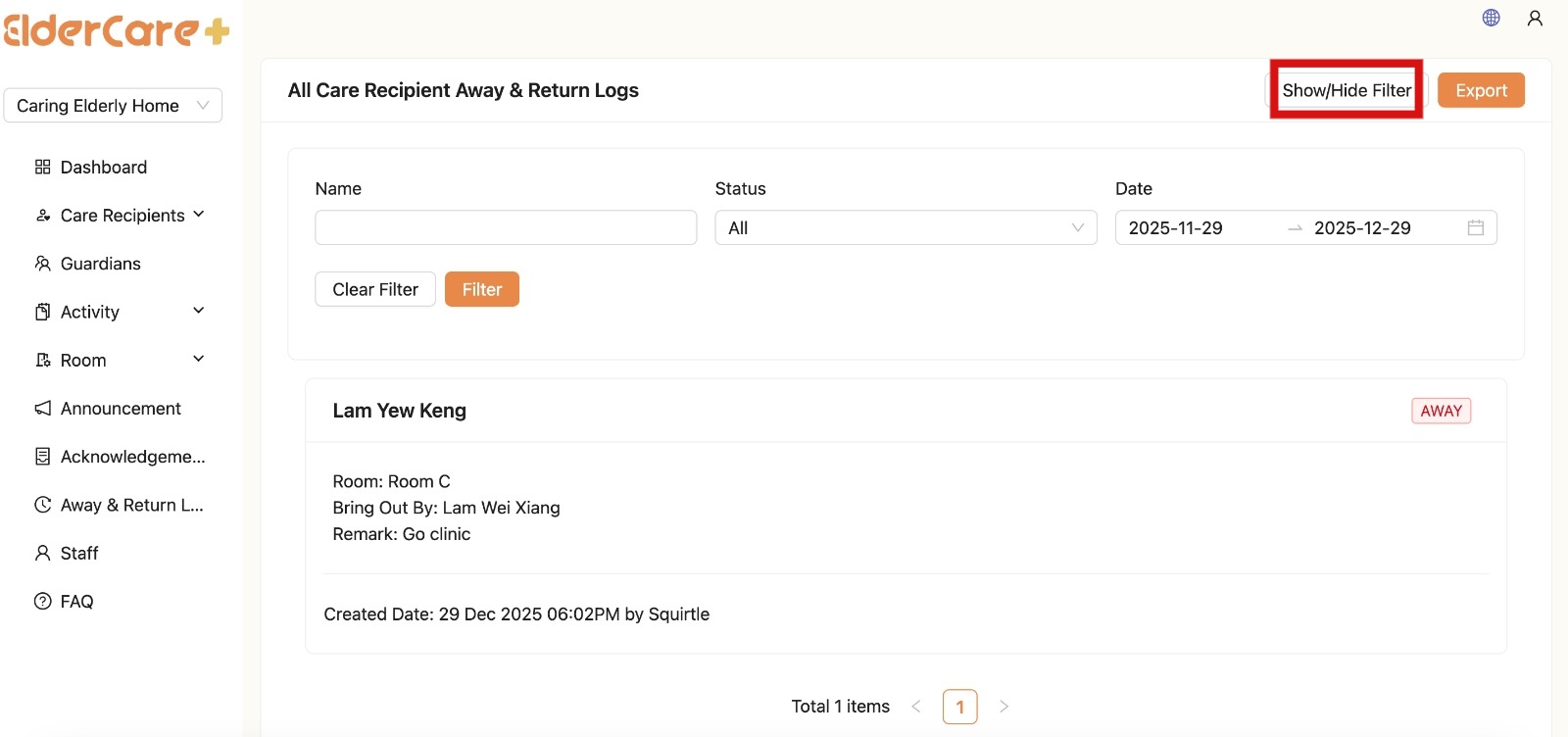
Task: Click the Announcement megaphone icon
Action: point(42,408)
